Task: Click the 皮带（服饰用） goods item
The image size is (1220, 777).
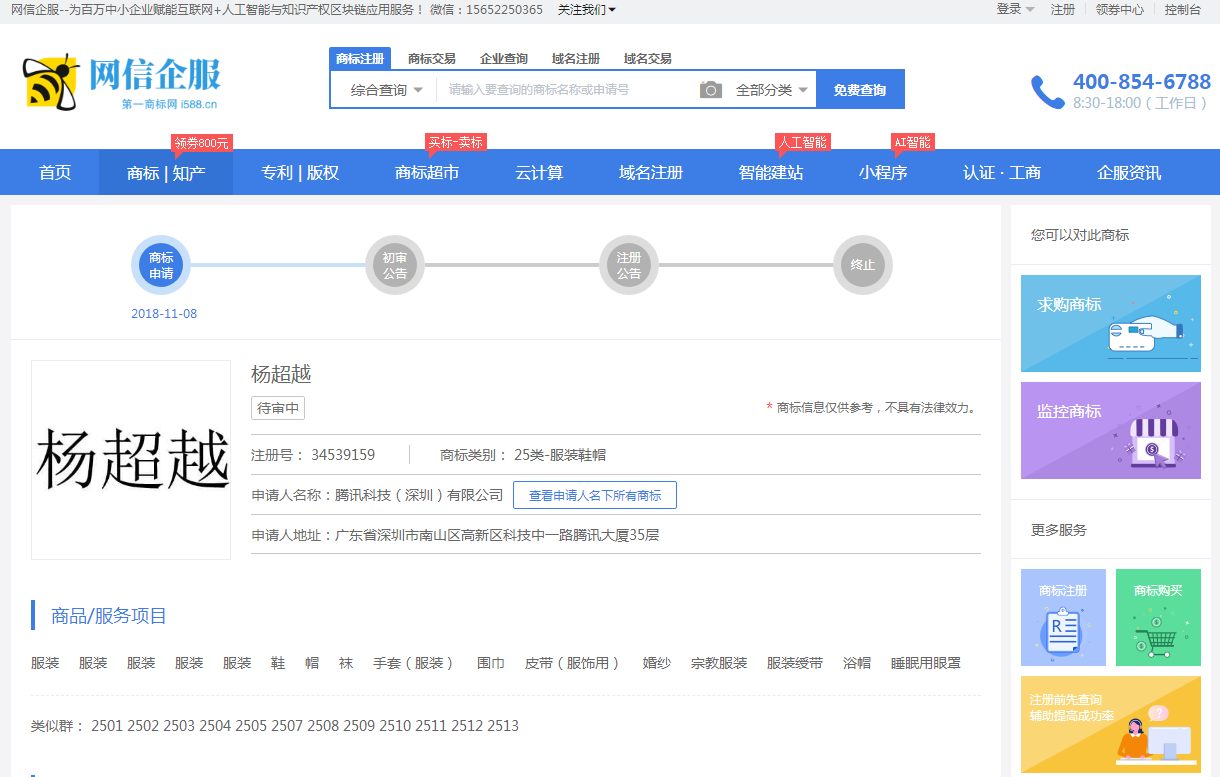Action: [574, 663]
